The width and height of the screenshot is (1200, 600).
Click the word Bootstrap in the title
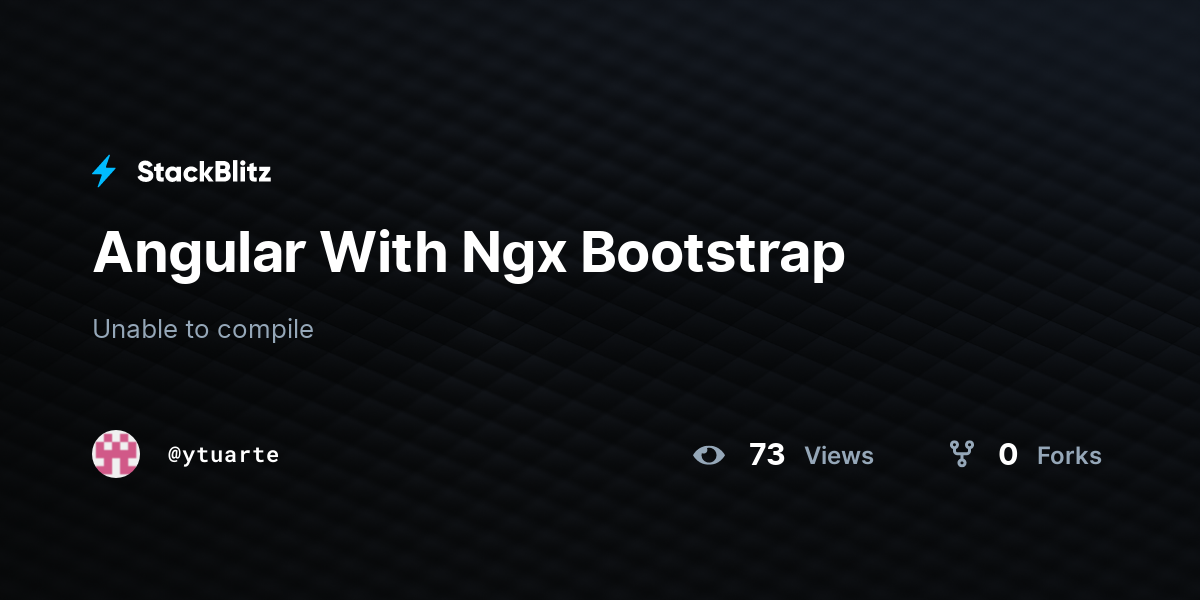(x=713, y=254)
